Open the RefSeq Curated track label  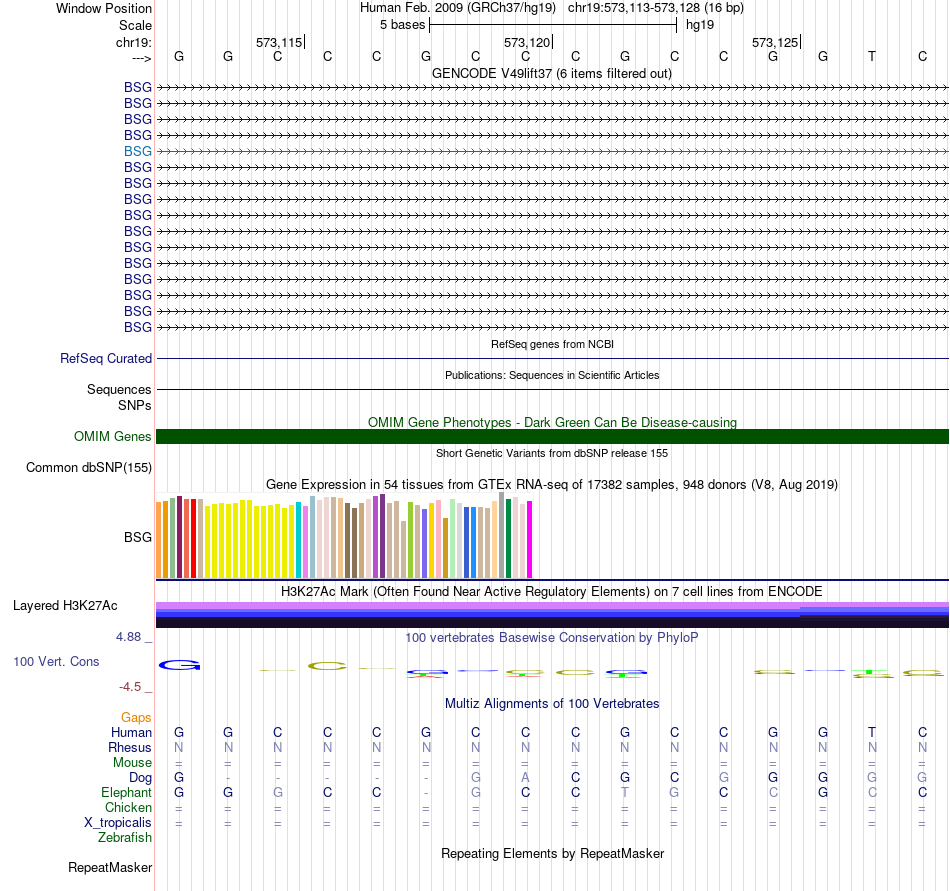coord(105,359)
